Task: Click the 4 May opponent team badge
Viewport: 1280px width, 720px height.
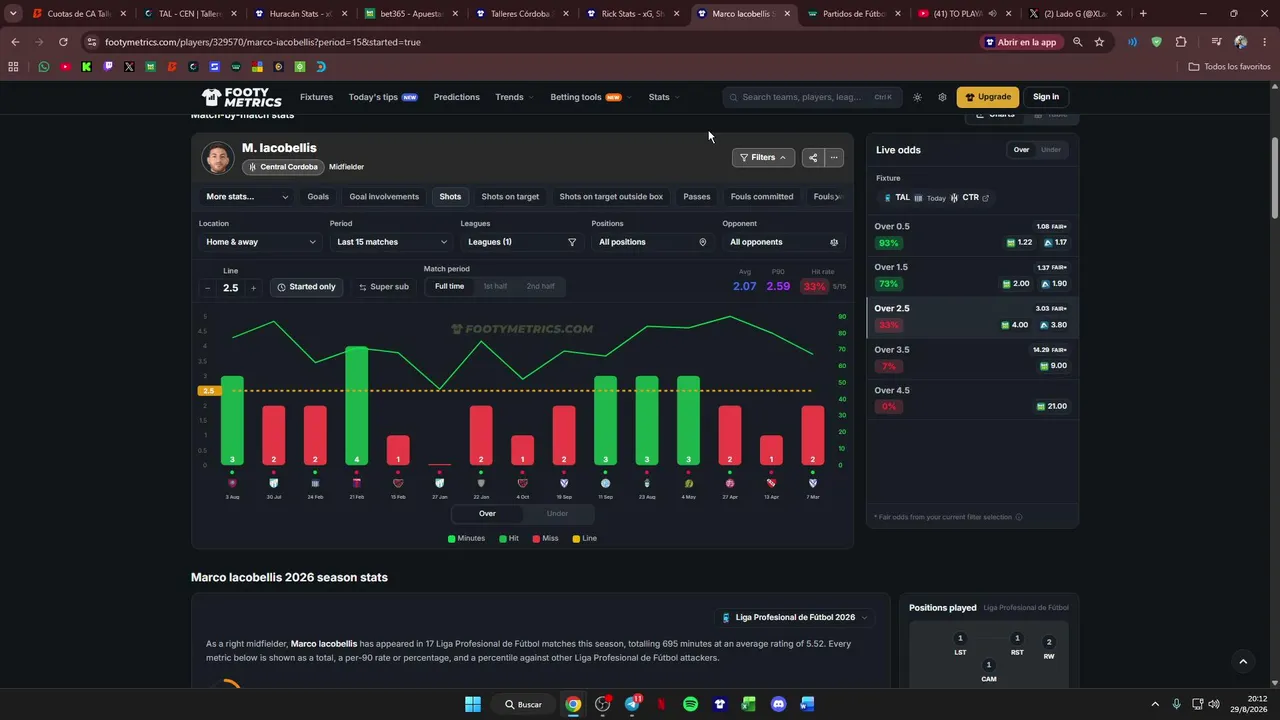Action: (x=689, y=483)
